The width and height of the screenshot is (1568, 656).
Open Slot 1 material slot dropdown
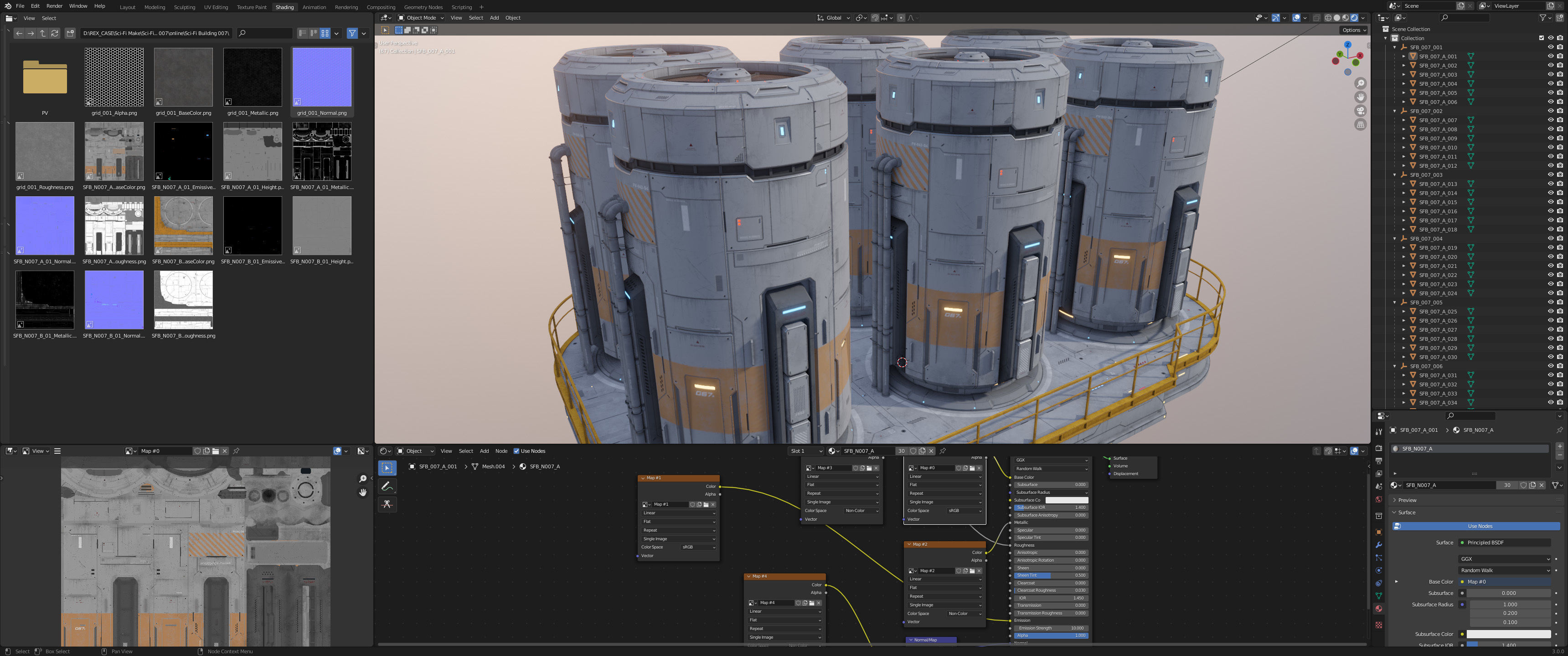click(805, 451)
